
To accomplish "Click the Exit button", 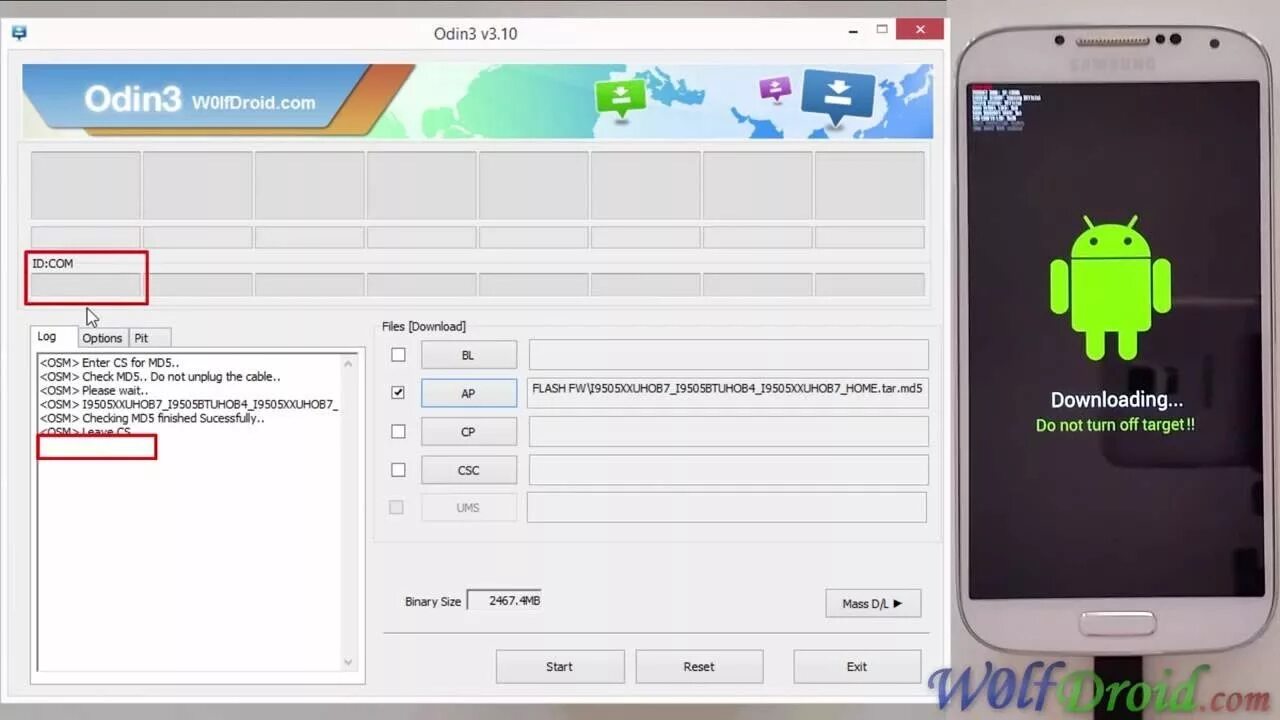I will click(857, 666).
